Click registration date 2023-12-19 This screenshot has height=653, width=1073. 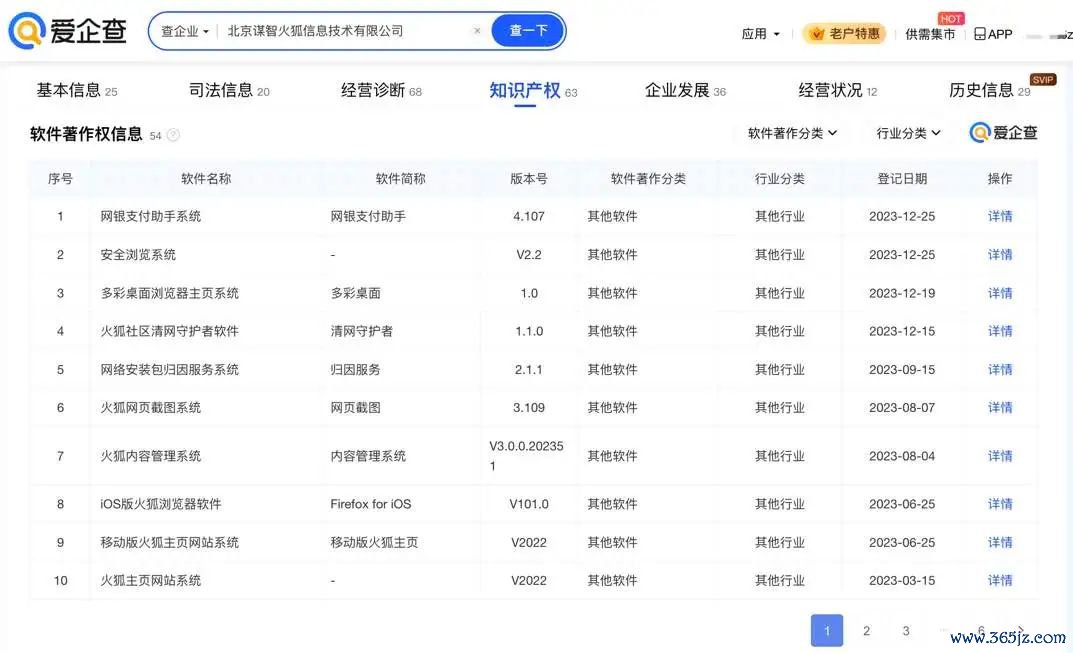902,293
